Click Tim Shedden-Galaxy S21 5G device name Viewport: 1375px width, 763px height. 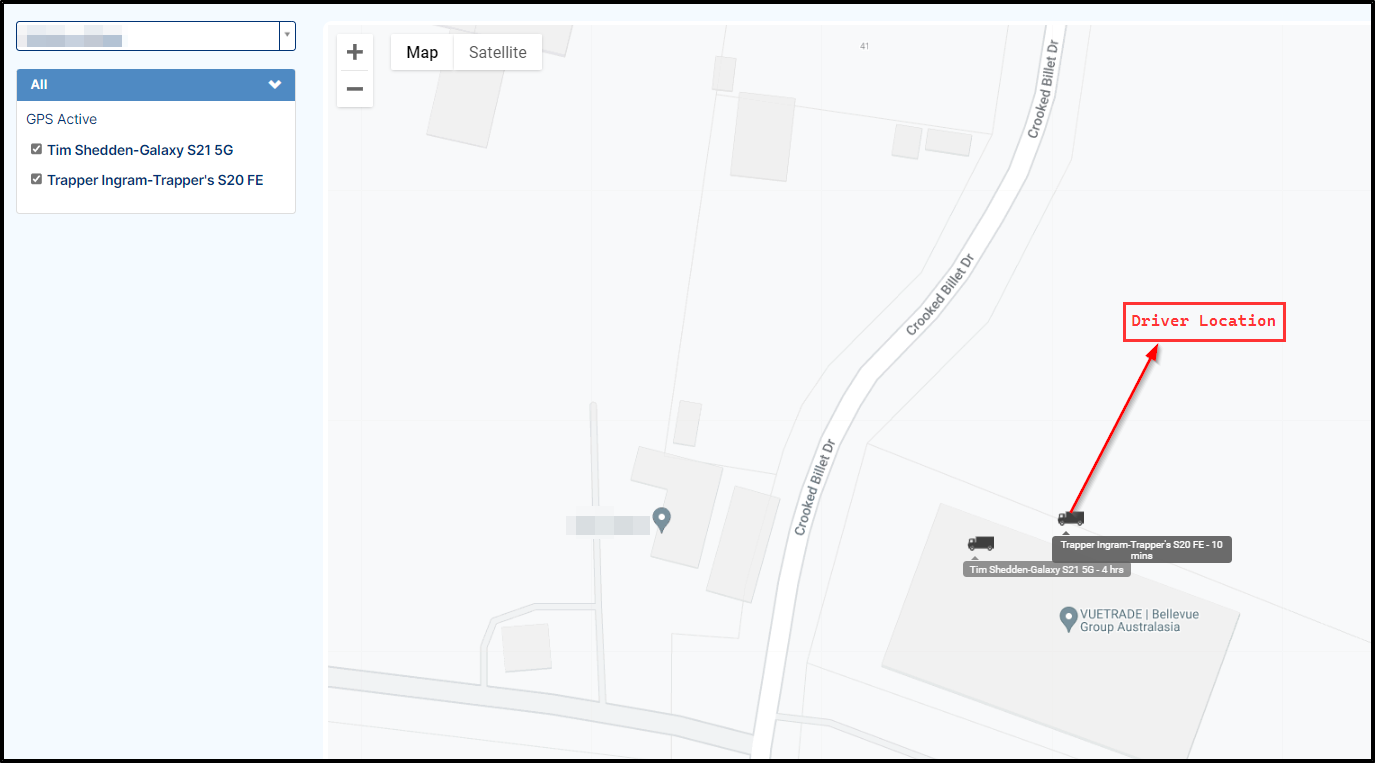pos(140,150)
